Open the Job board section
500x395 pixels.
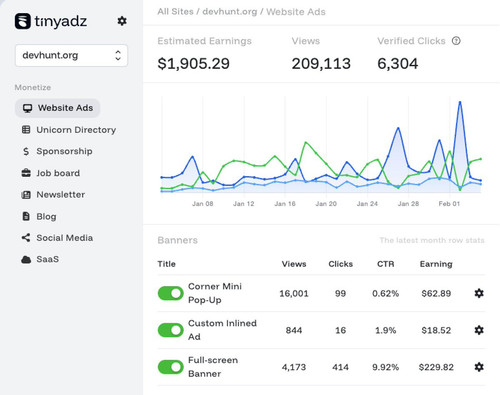51,173
